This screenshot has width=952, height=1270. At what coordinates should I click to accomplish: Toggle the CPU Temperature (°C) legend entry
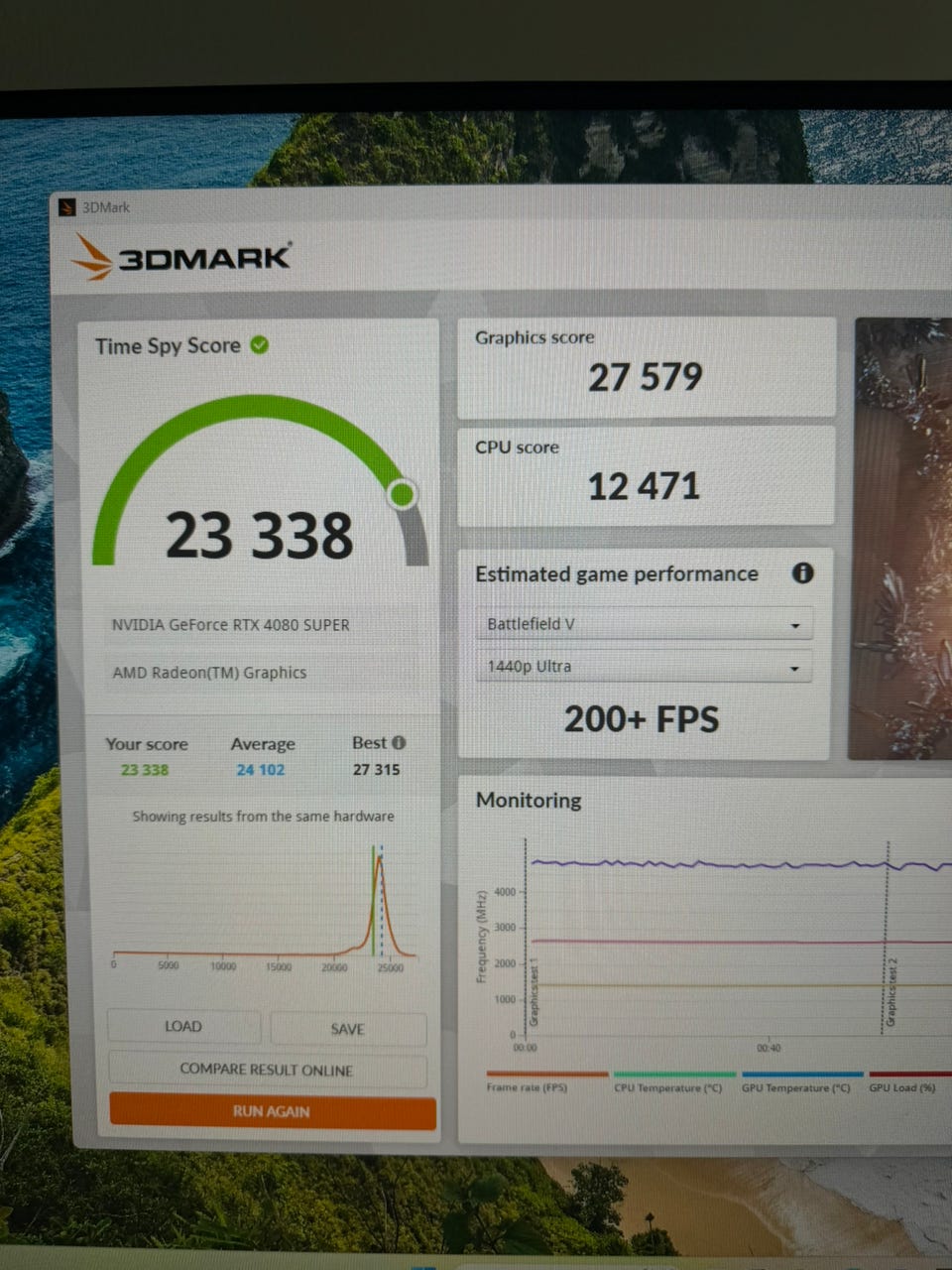point(673,1081)
